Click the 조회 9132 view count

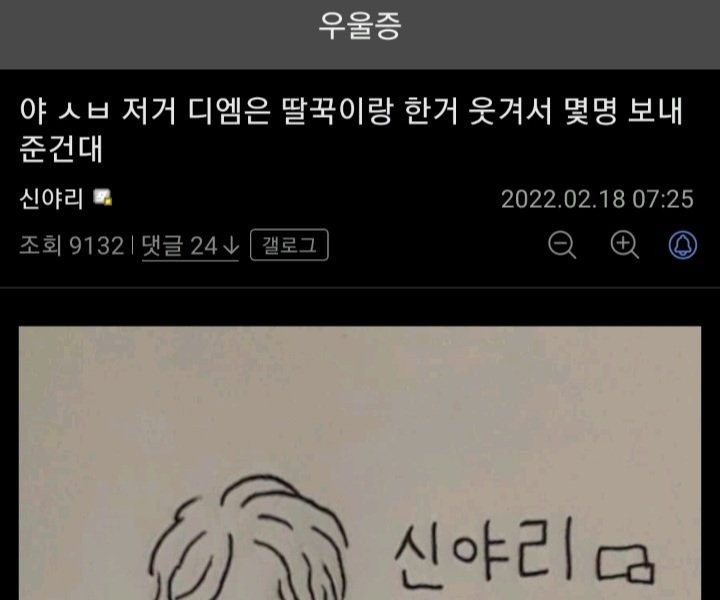(x=72, y=246)
